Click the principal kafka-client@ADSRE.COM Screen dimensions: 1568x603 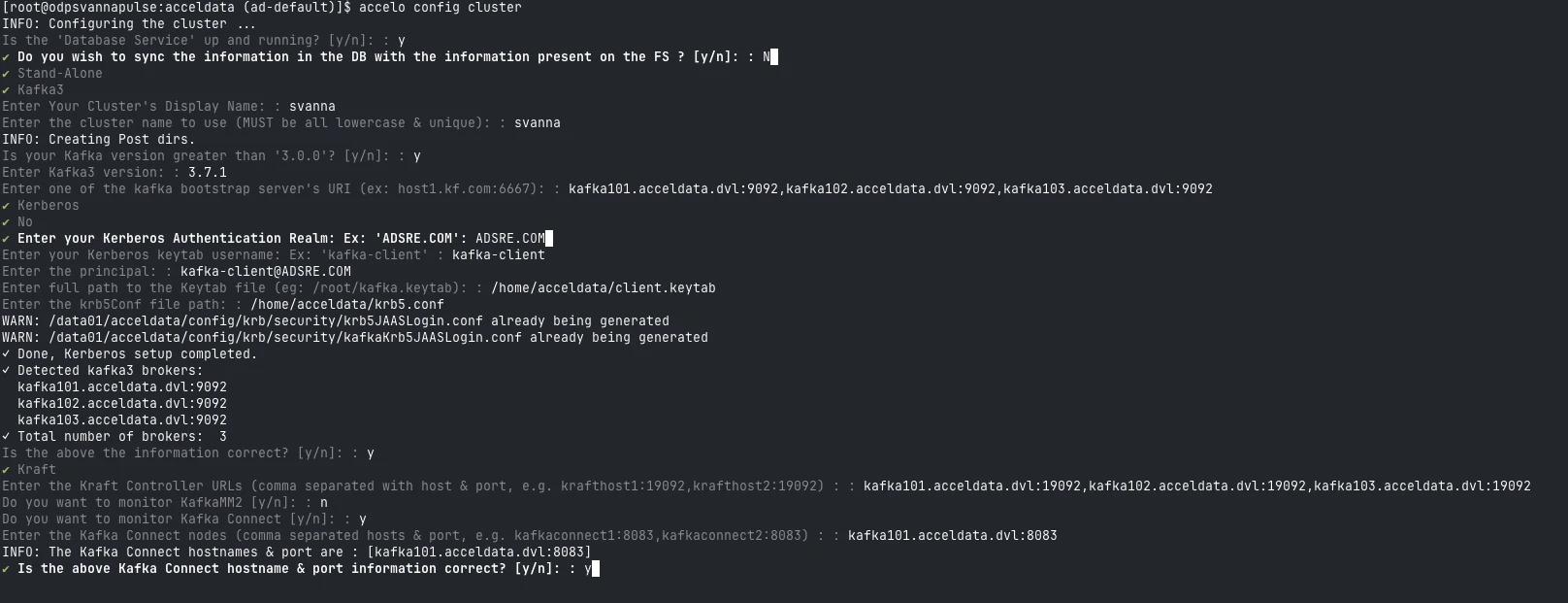coord(265,272)
